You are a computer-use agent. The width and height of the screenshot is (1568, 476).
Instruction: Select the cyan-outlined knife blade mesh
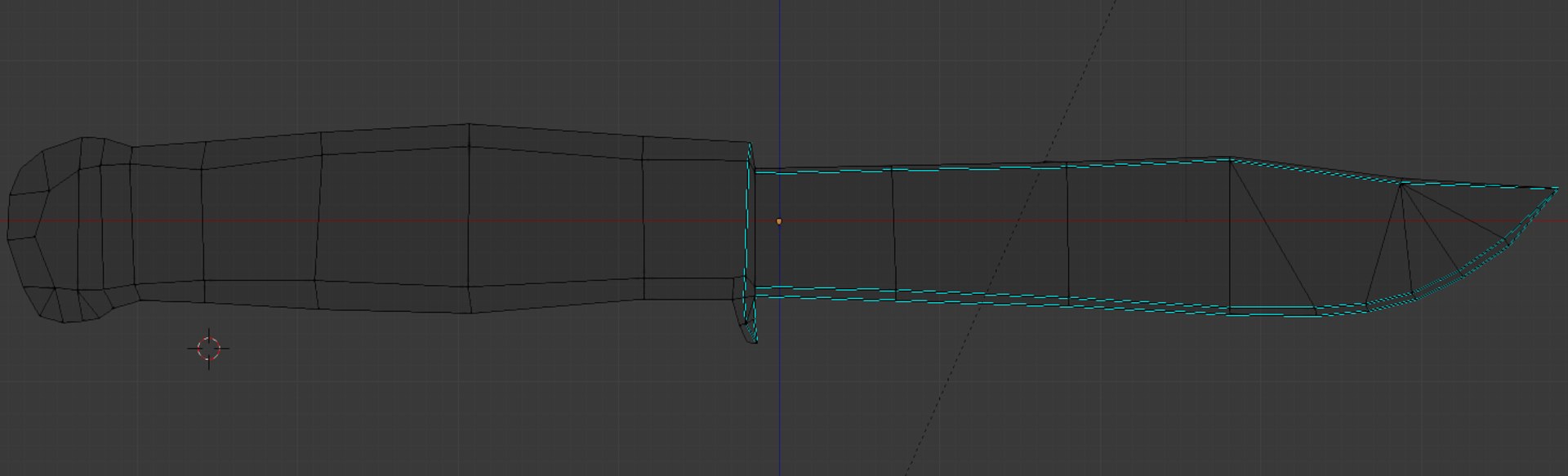[x=1156, y=237]
